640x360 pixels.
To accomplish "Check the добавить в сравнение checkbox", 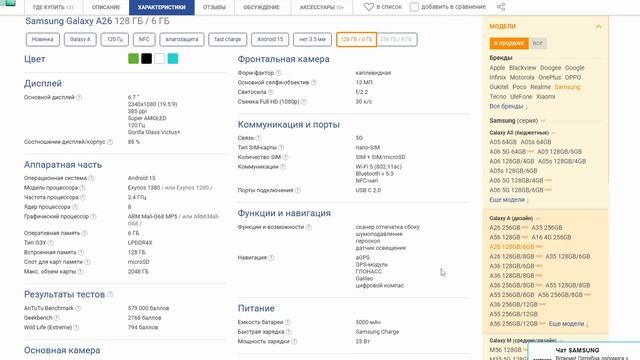I will click(x=414, y=7).
